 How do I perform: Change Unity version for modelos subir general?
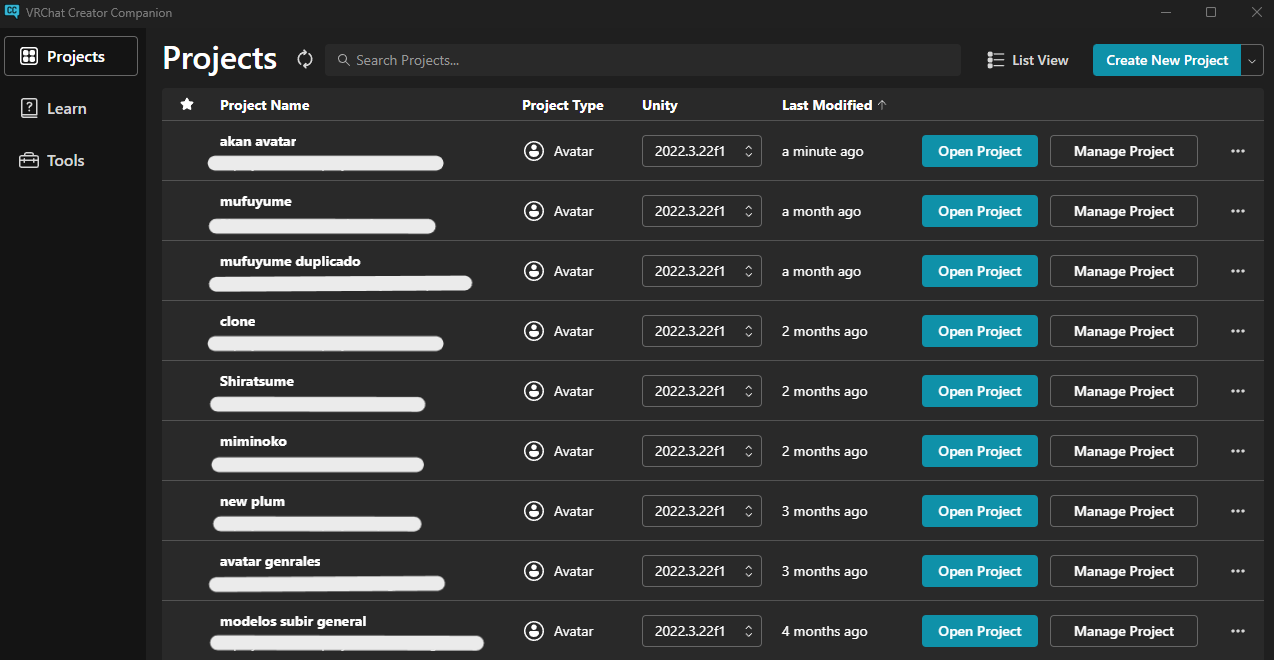pos(702,631)
